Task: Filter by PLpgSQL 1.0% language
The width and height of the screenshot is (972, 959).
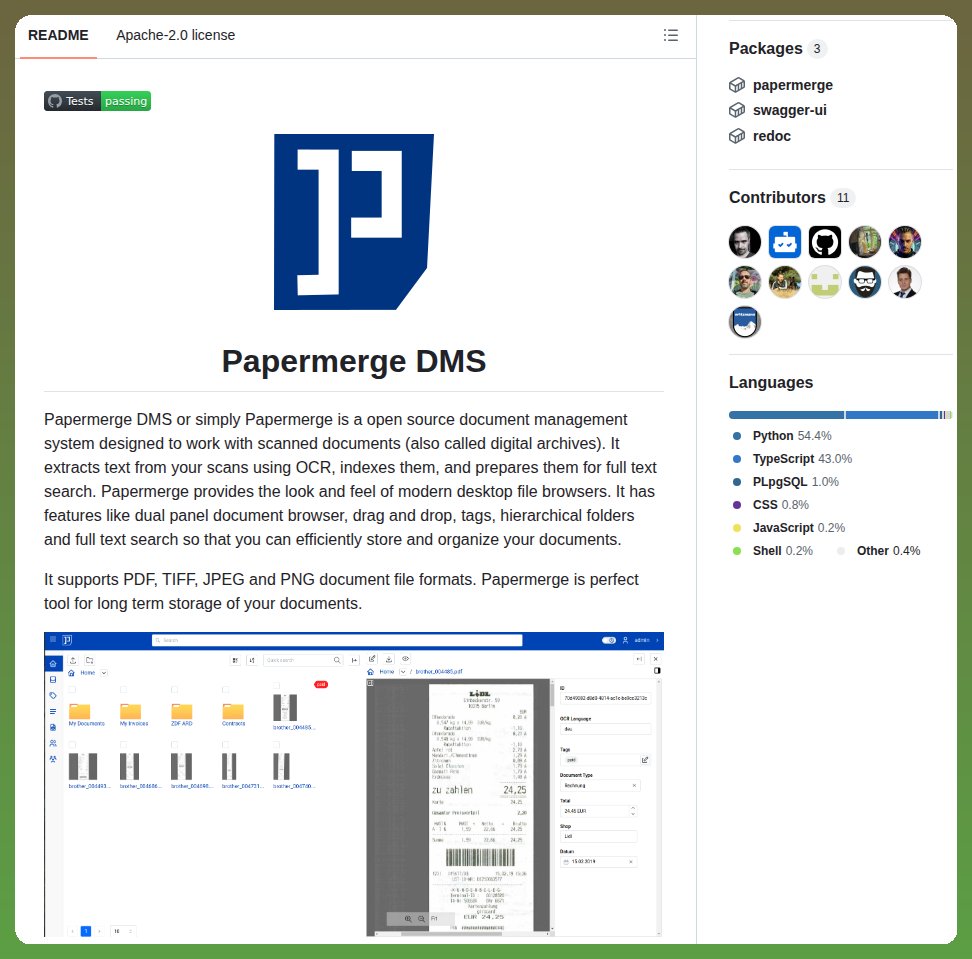Action: [x=786, y=482]
